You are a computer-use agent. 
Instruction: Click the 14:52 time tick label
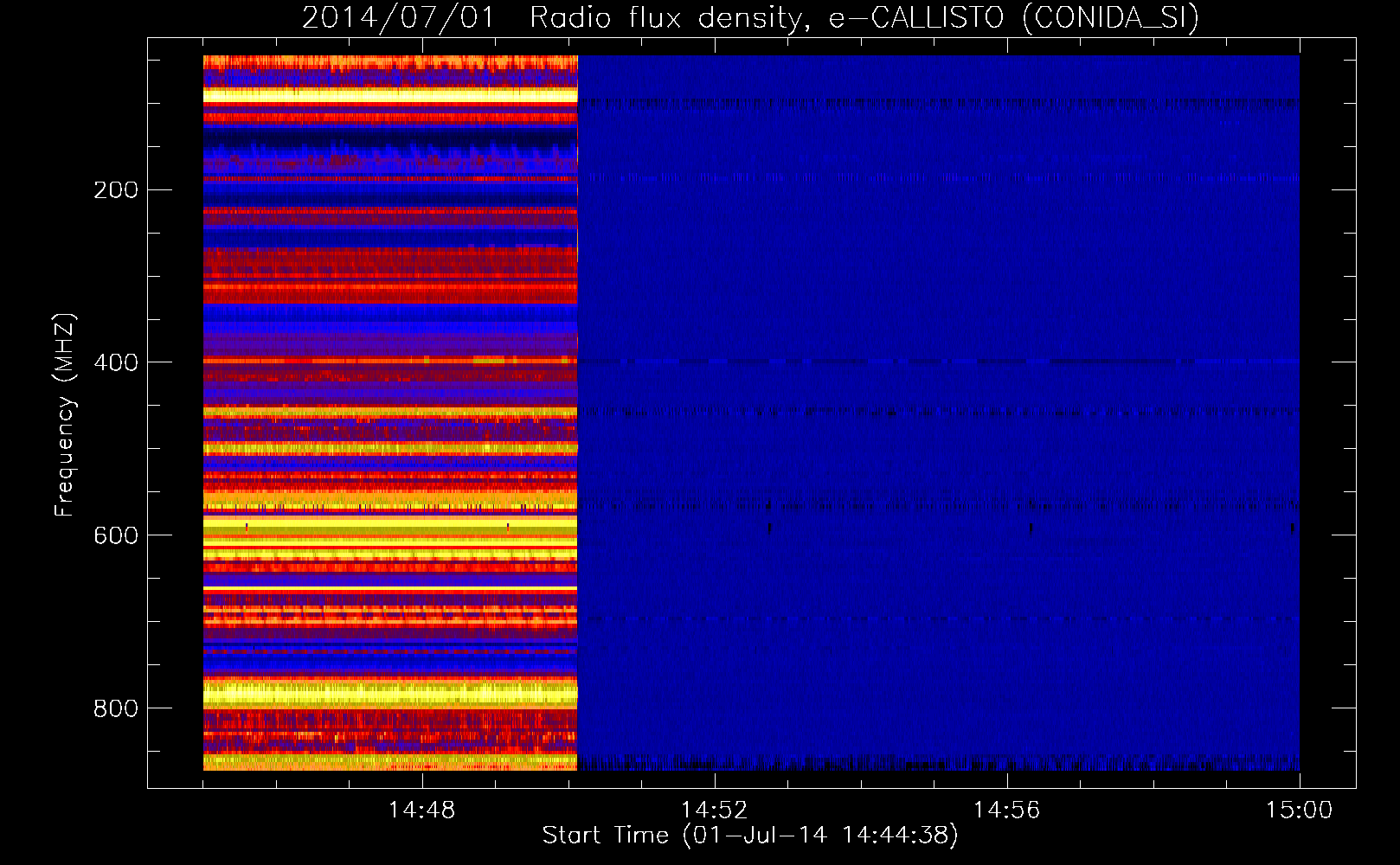714,811
